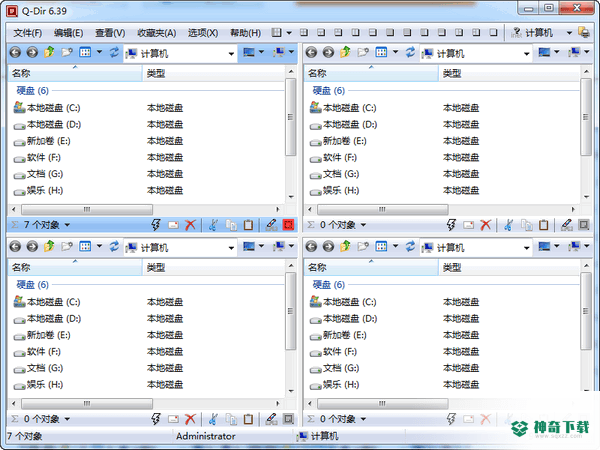Sort by 类型 column in top-left pane
The image size is (600, 450).
[214, 73]
